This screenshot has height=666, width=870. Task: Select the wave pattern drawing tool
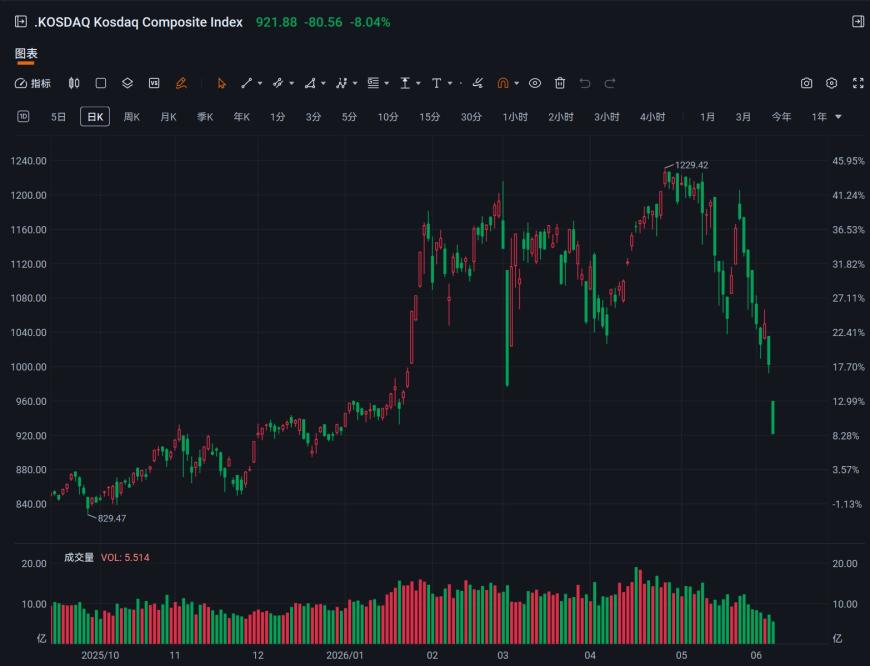(x=342, y=83)
